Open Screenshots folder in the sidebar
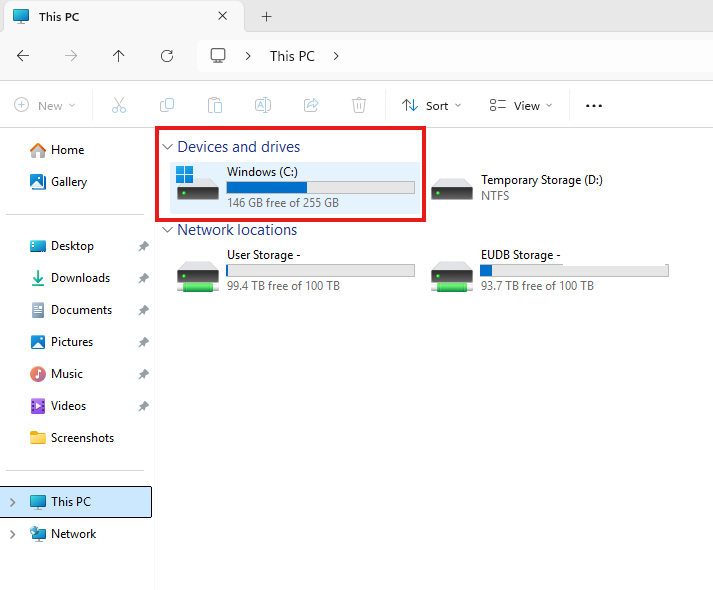713x590 pixels. click(x=72, y=438)
